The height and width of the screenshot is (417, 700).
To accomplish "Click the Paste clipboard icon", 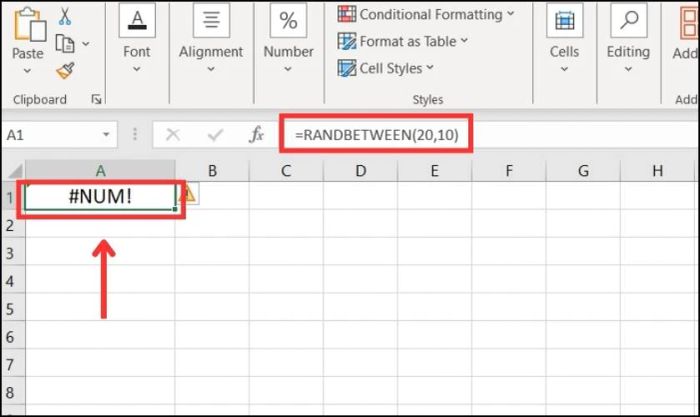I will click(29, 25).
